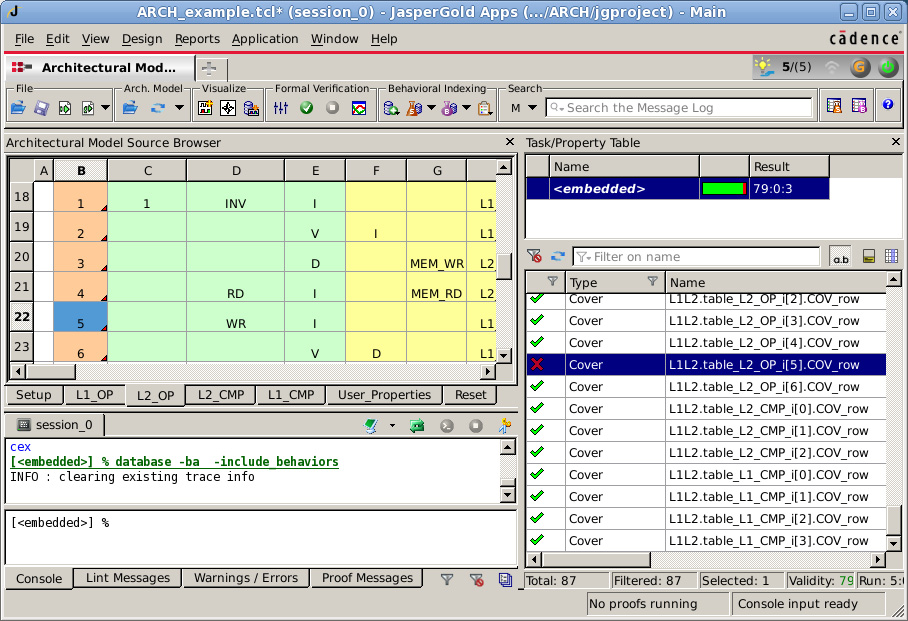Open the Reports menu
Image resolution: width=908 pixels, height=621 pixels.
tap(197, 39)
